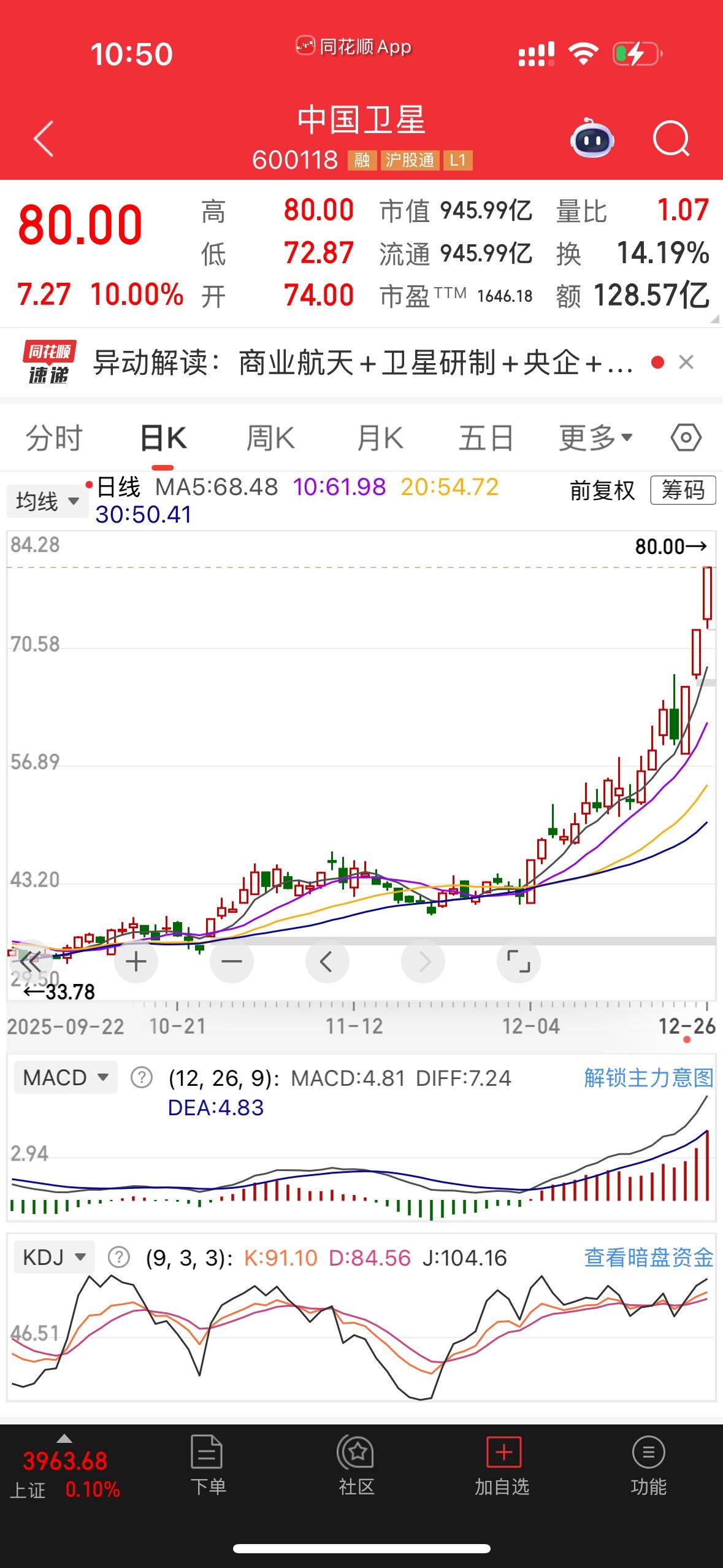Expand the 上证 index bar arrow
723x1568 pixels.
(64, 1439)
